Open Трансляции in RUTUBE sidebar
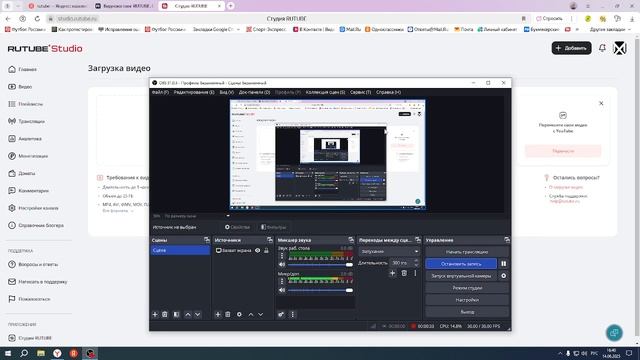 27,121
